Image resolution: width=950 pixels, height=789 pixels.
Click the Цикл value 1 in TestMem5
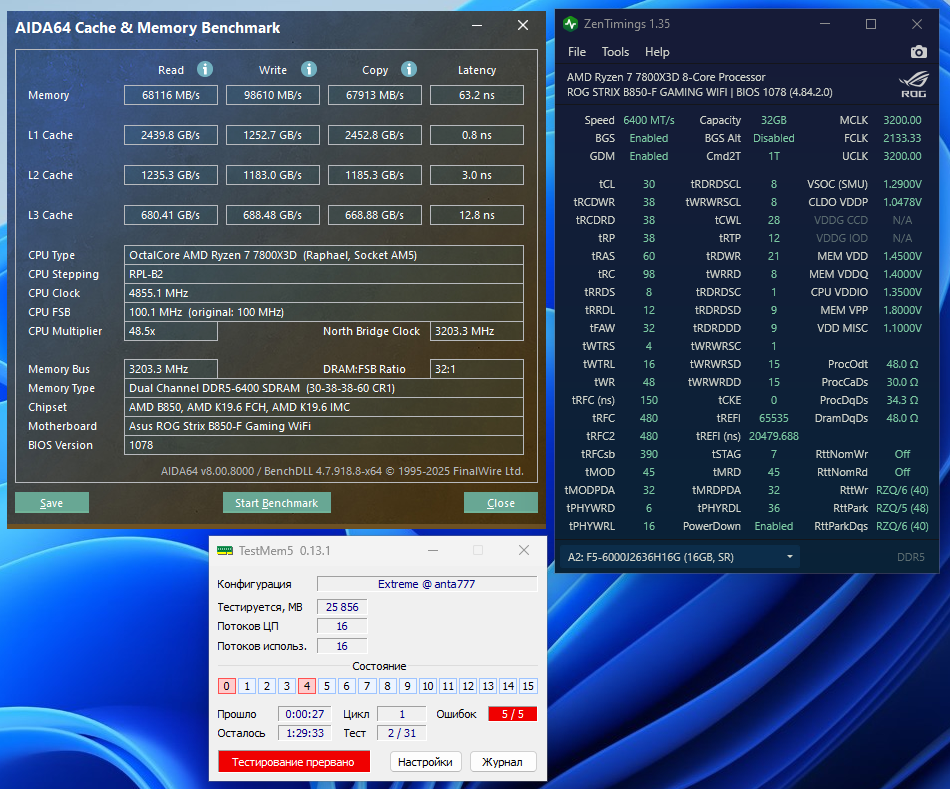(x=402, y=714)
